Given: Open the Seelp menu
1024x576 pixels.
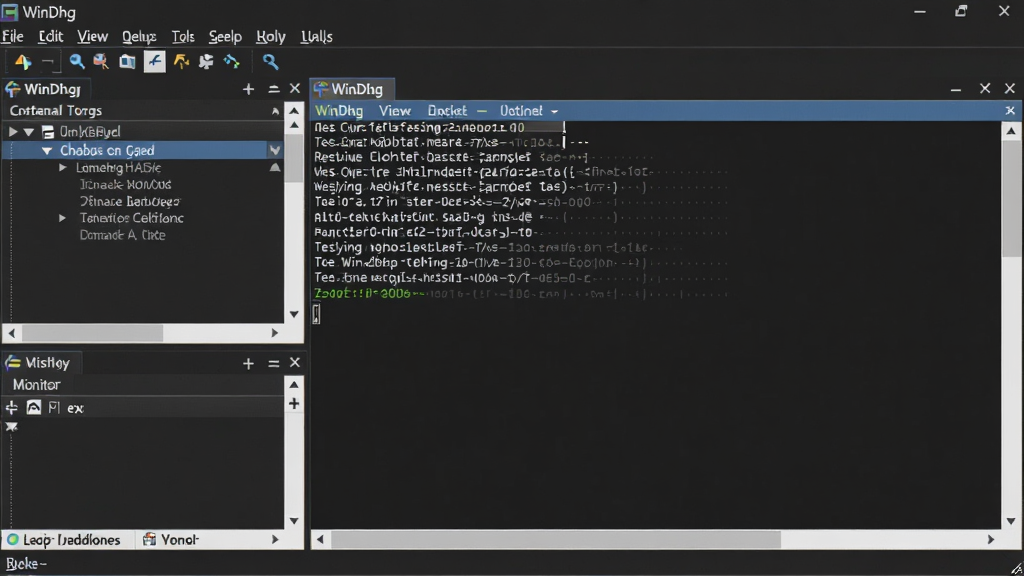Looking at the screenshot, I should pos(225,37).
